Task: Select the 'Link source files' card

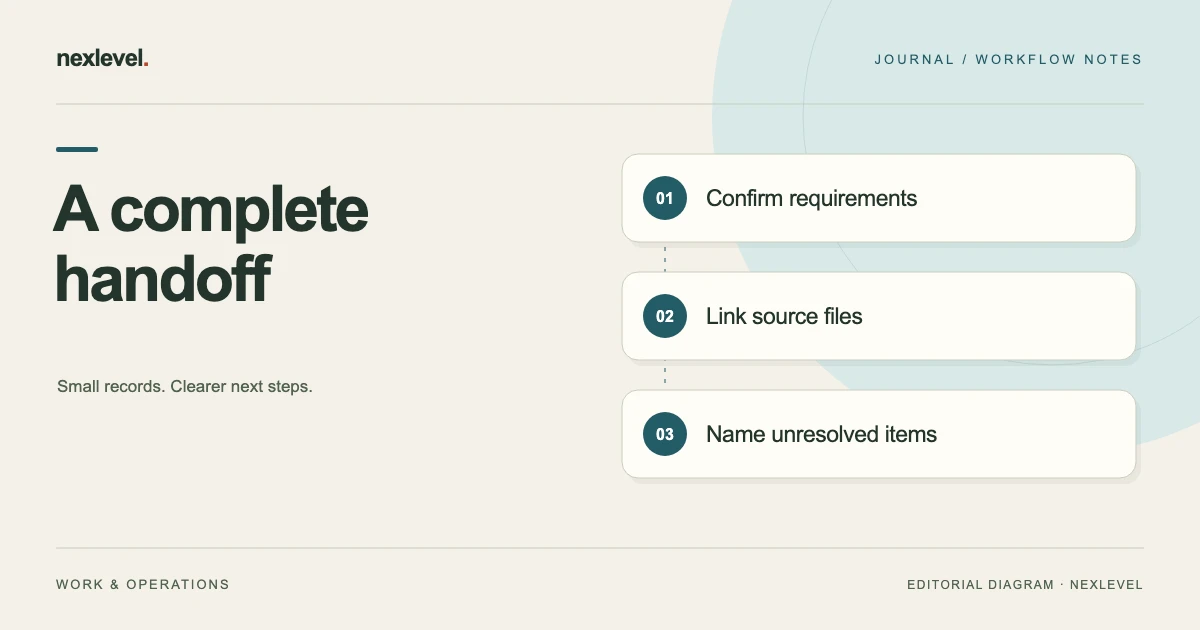Action: [x=879, y=316]
